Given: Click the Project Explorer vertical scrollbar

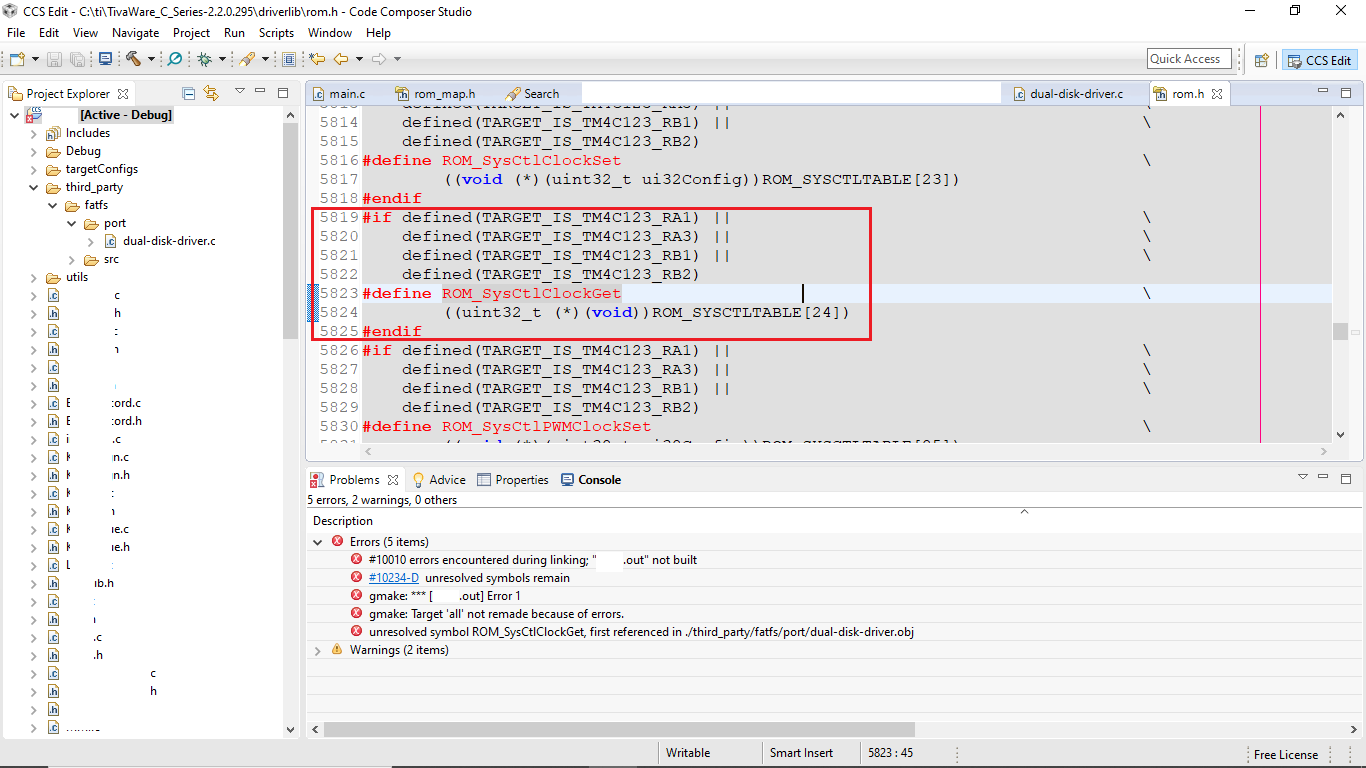Looking at the screenshot, I should click(x=291, y=230).
